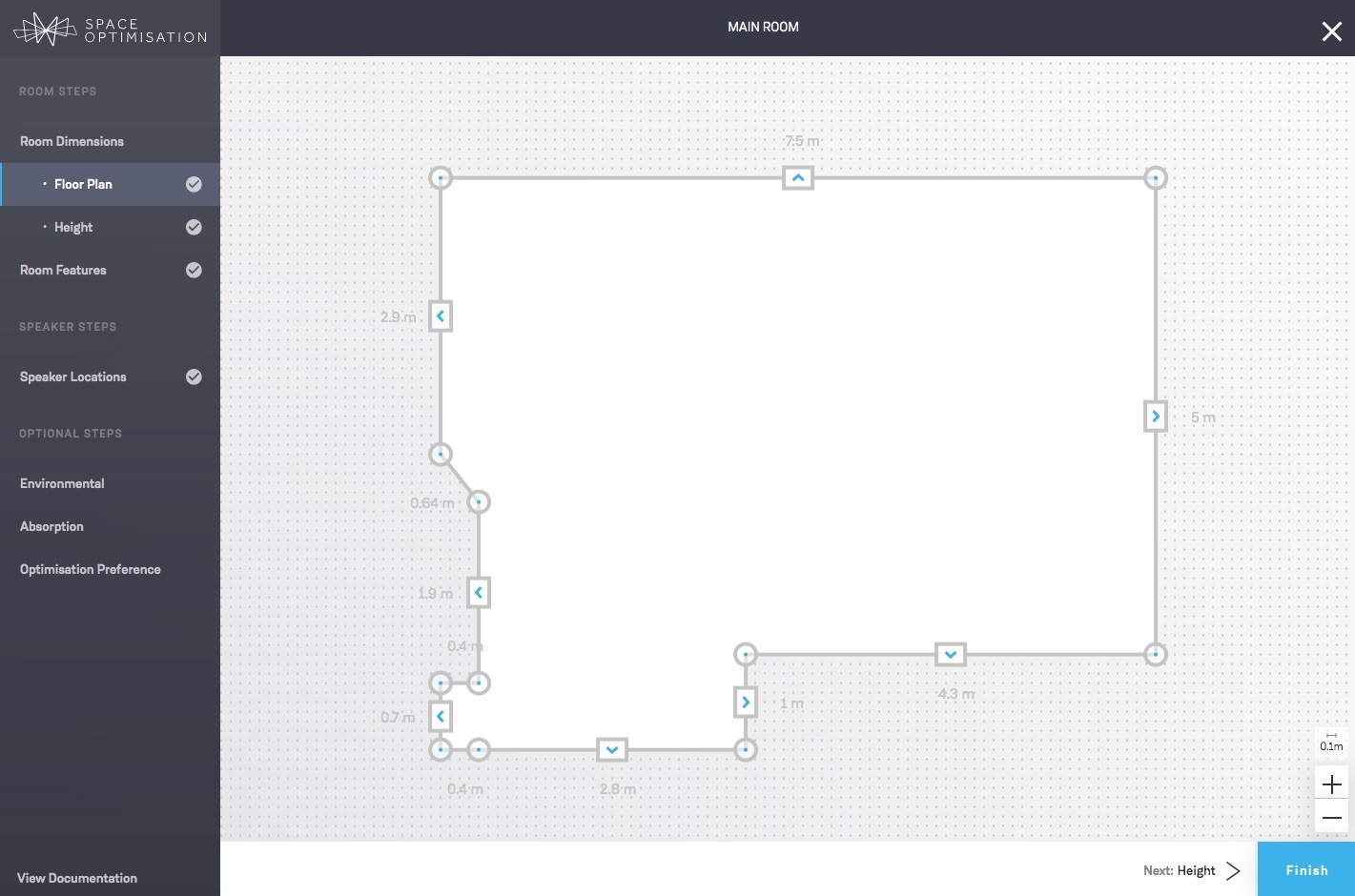Image resolution: width=1355 pixels, height=896 pixels.
Task: Click right-arrow handle on 5 m wall
Action: tap(1155, 416)
